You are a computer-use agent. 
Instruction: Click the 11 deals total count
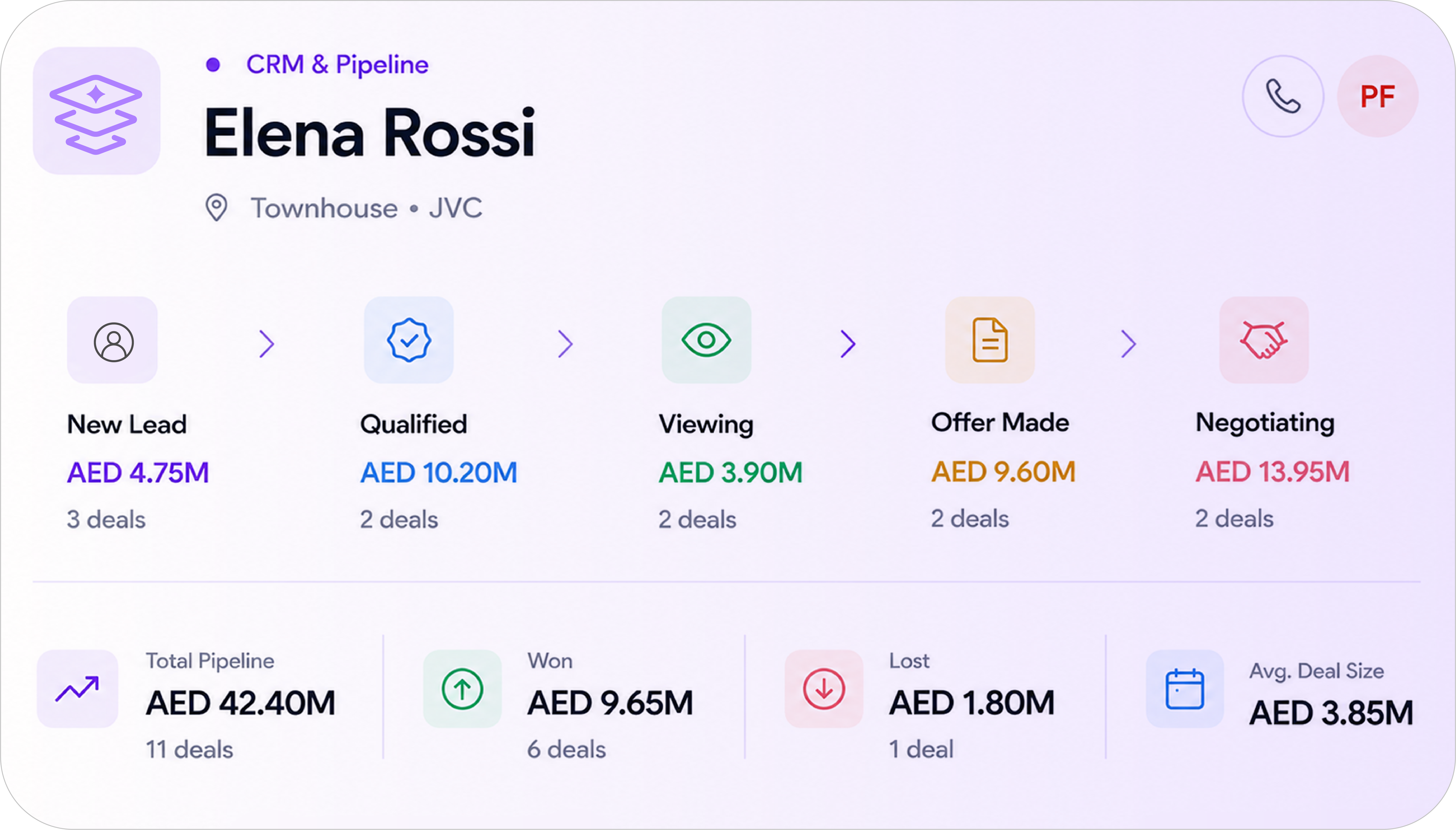pyautogui.click(x=189, y=749)
